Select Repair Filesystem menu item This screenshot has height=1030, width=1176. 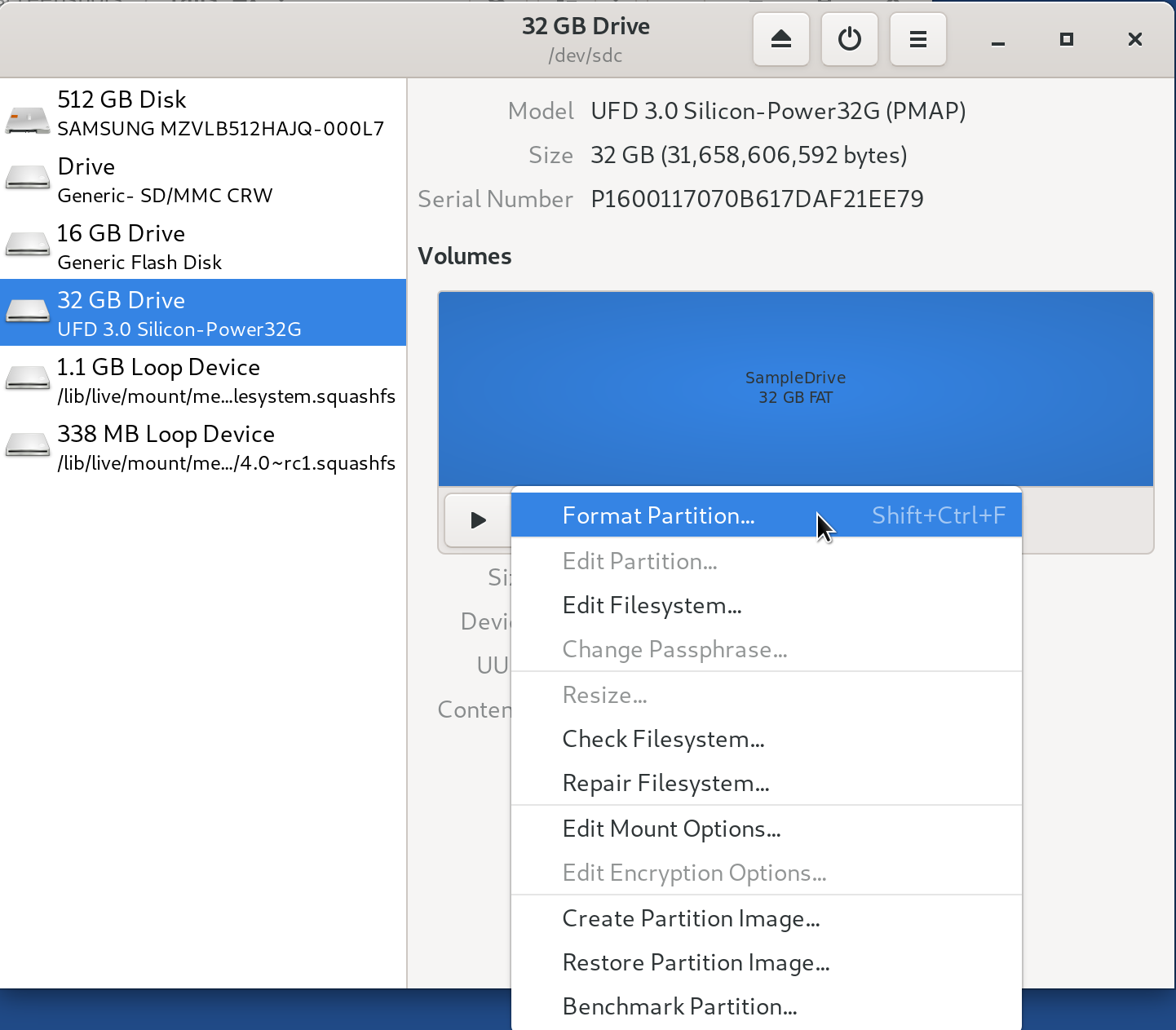click(x=665, y=783)
